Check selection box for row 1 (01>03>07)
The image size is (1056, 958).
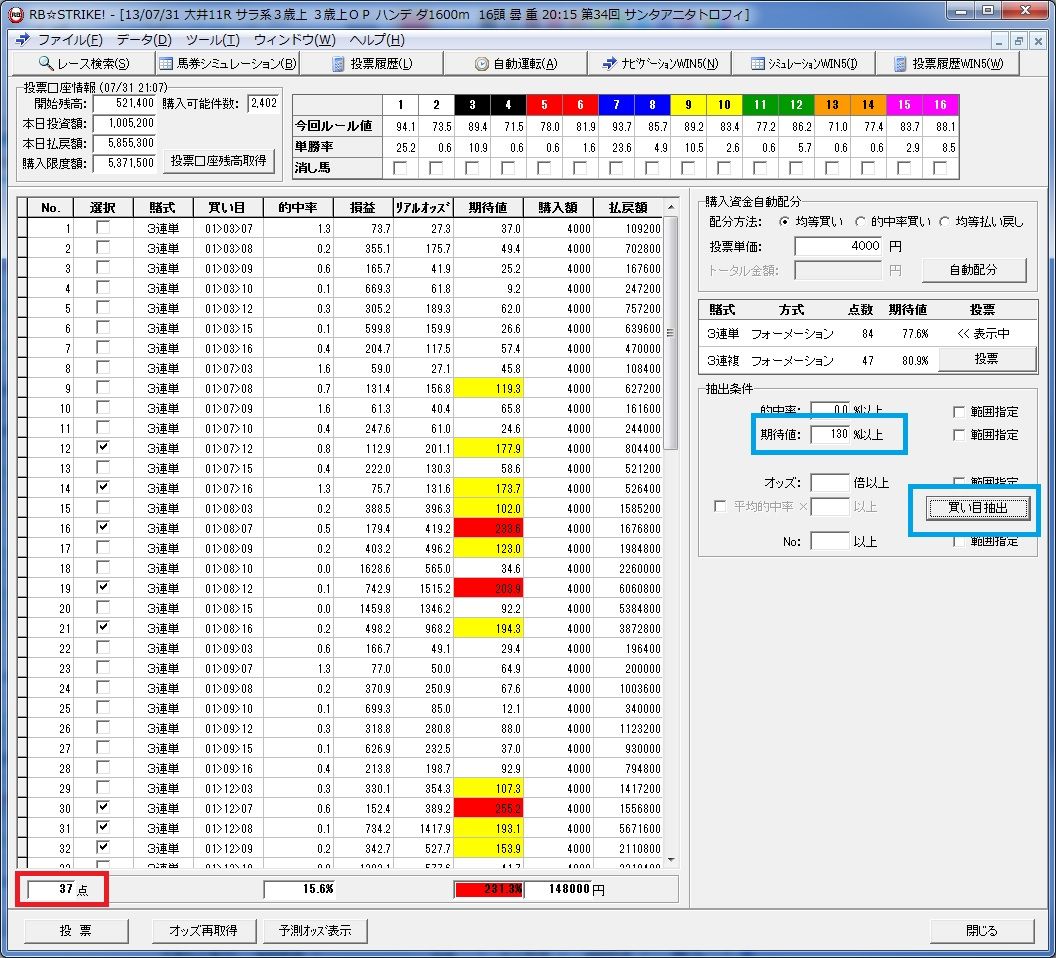(103, 228)
